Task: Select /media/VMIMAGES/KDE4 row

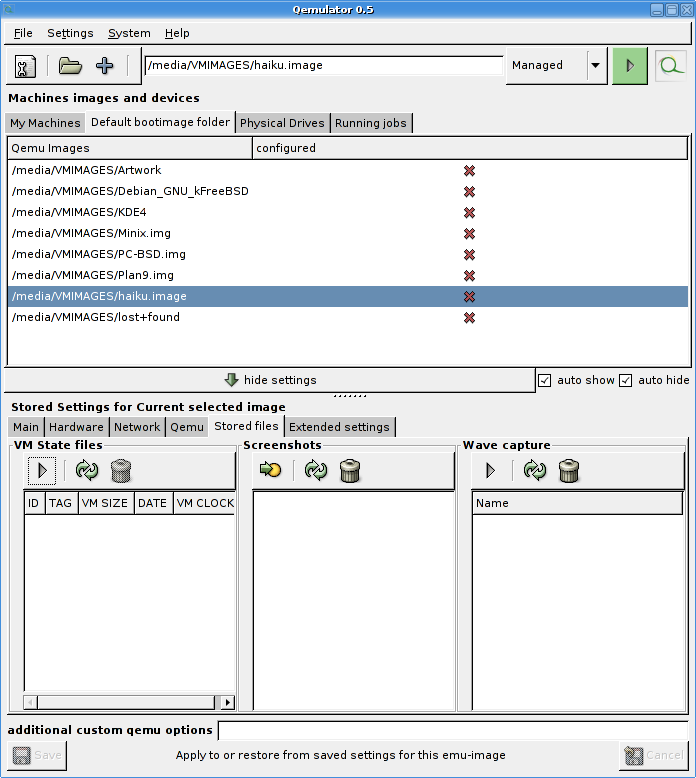Action: click(348, 212)
